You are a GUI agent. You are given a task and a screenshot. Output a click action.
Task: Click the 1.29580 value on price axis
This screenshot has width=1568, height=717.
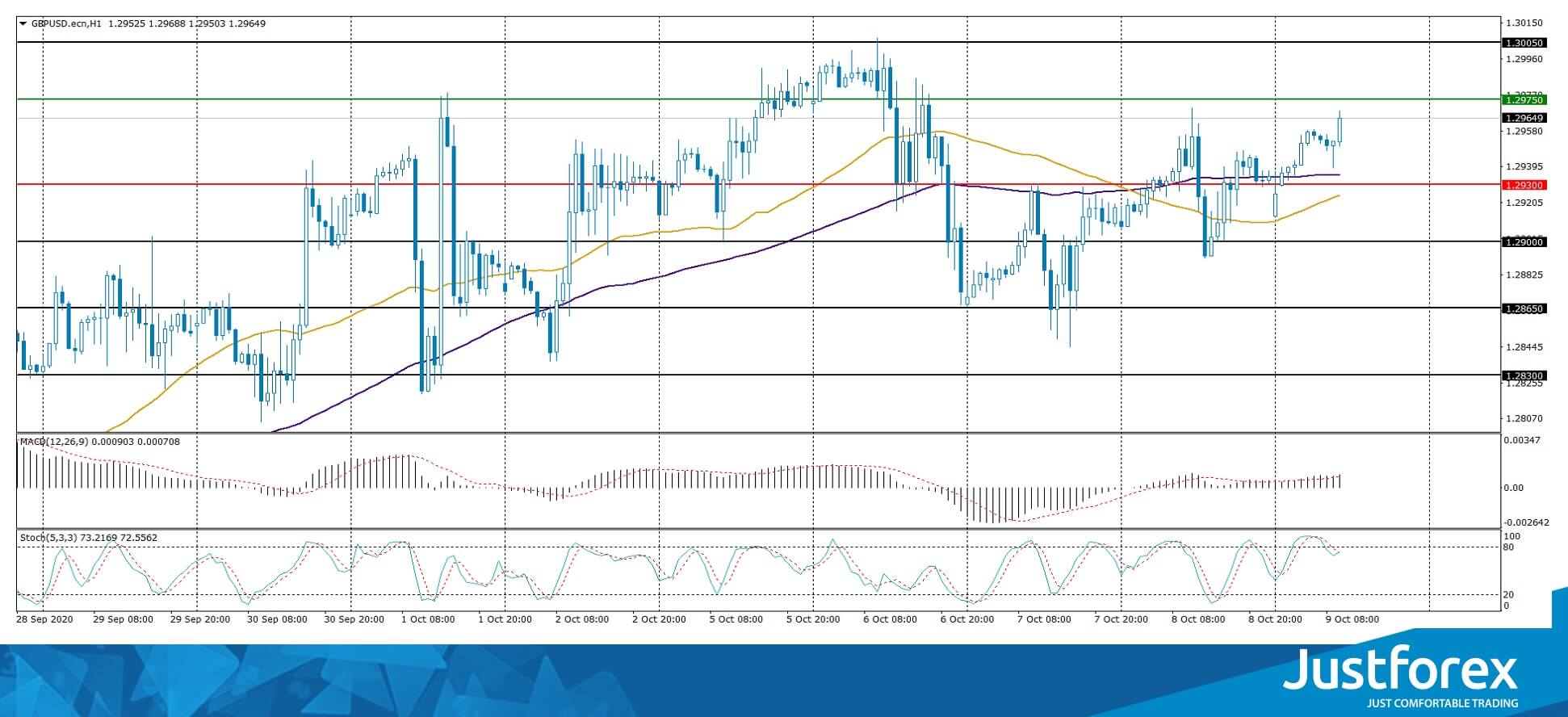tap(1524, 131)
